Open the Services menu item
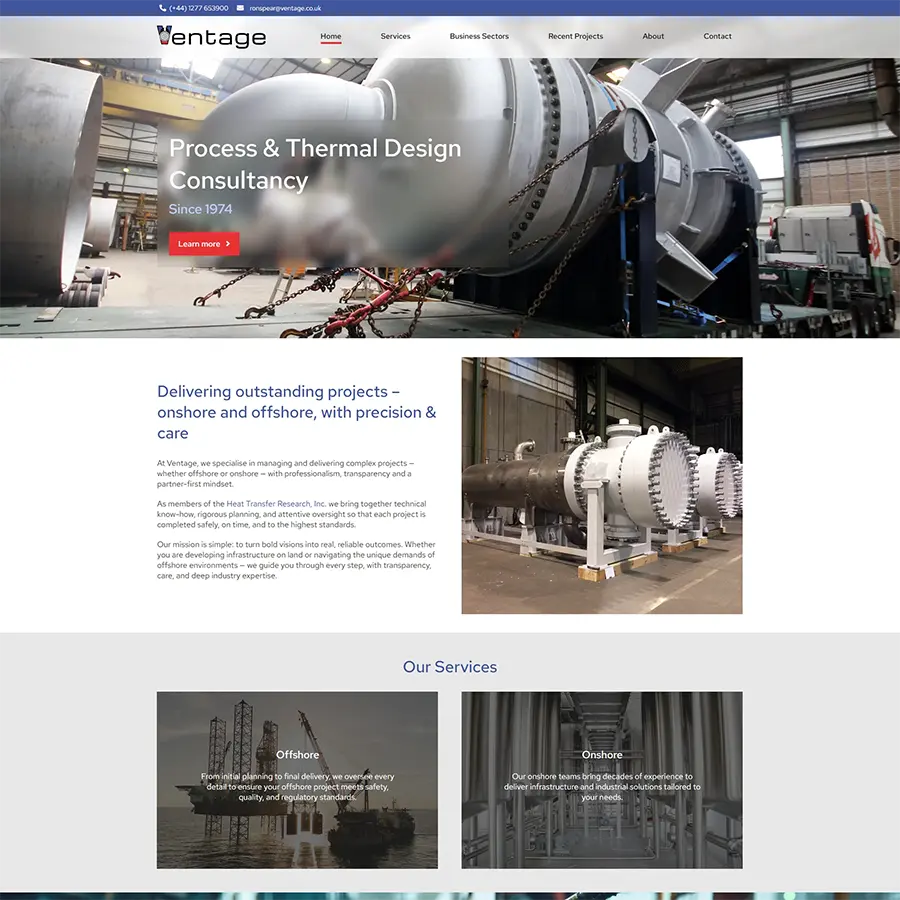Viewport: 900px width, 900px height. point(395,36)
